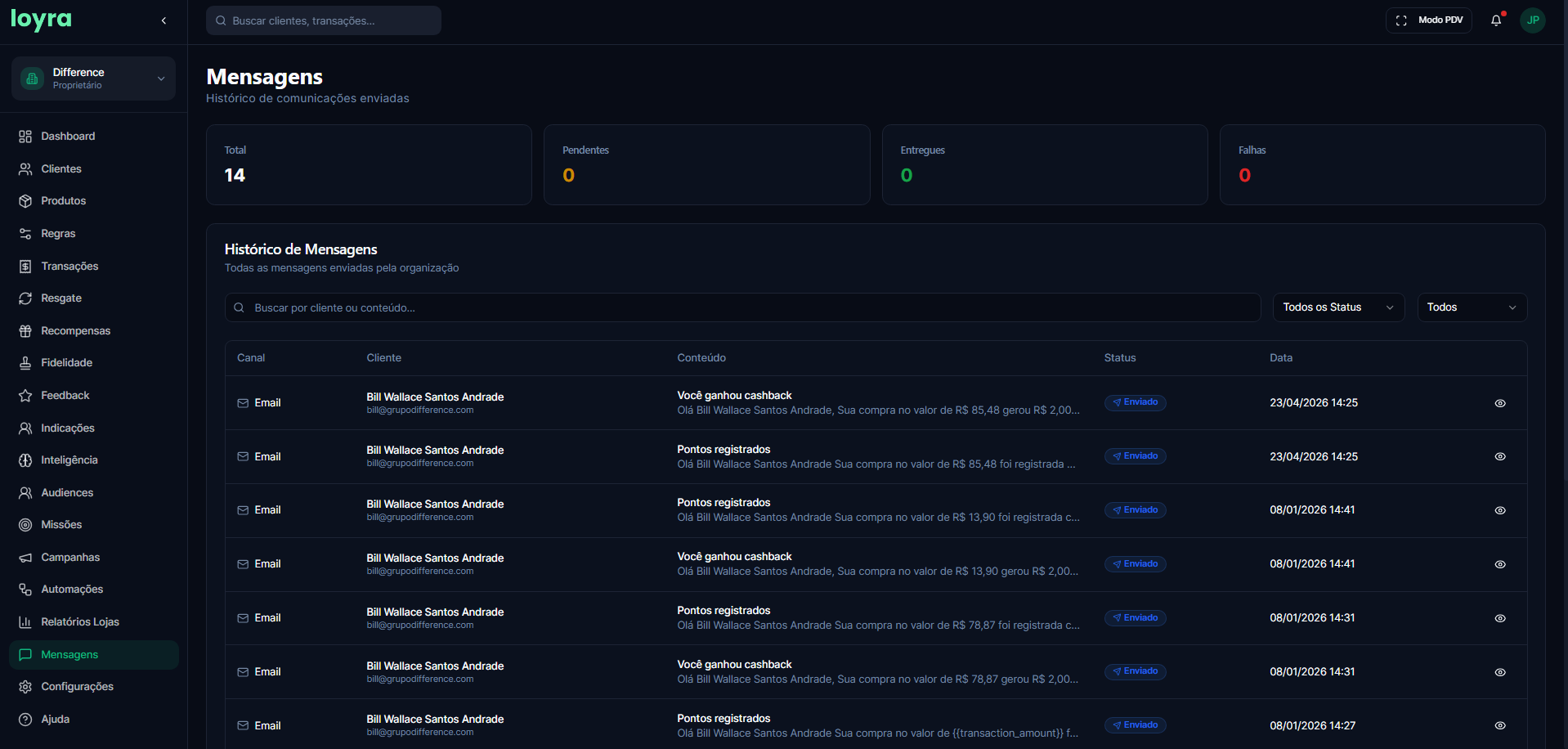Open the JP user avatar menu
The height and width of the screenshot is (749, 1568).
click(x=1533, y=20)
